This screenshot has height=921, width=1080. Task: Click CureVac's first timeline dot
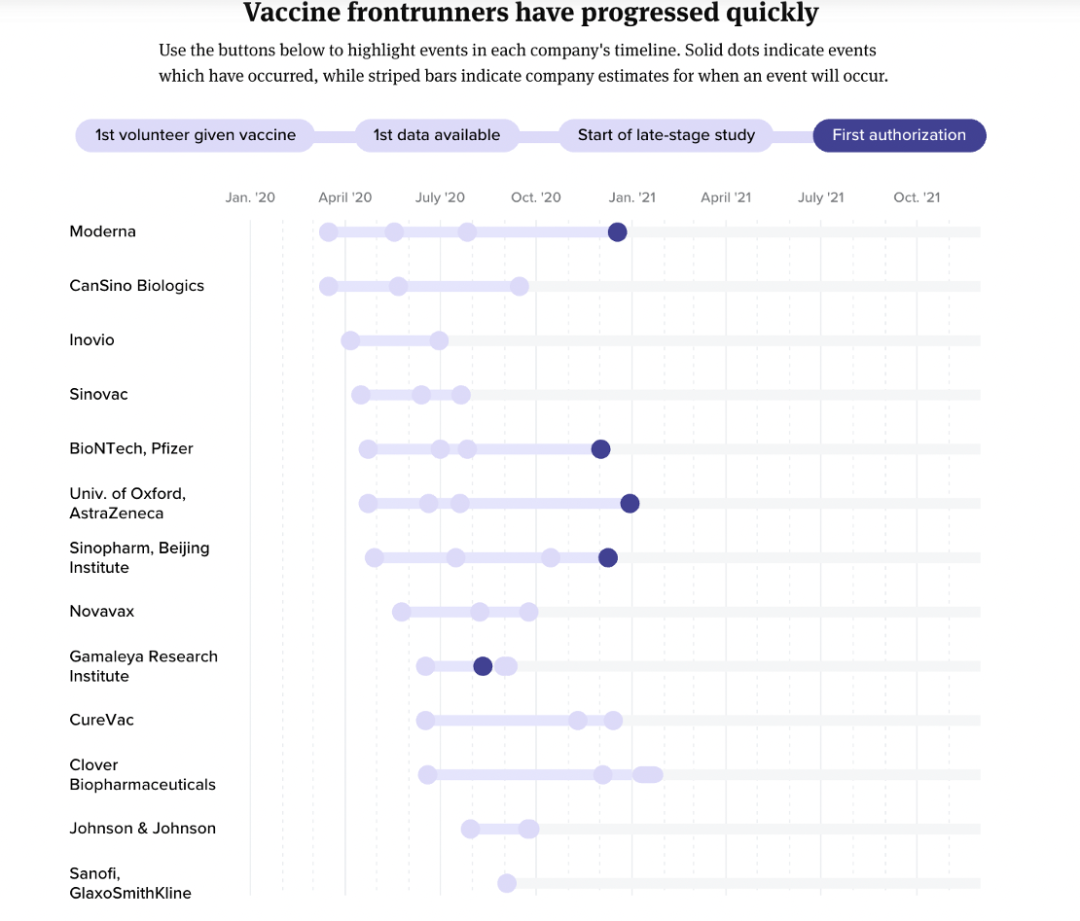click(x=425, y=720)
